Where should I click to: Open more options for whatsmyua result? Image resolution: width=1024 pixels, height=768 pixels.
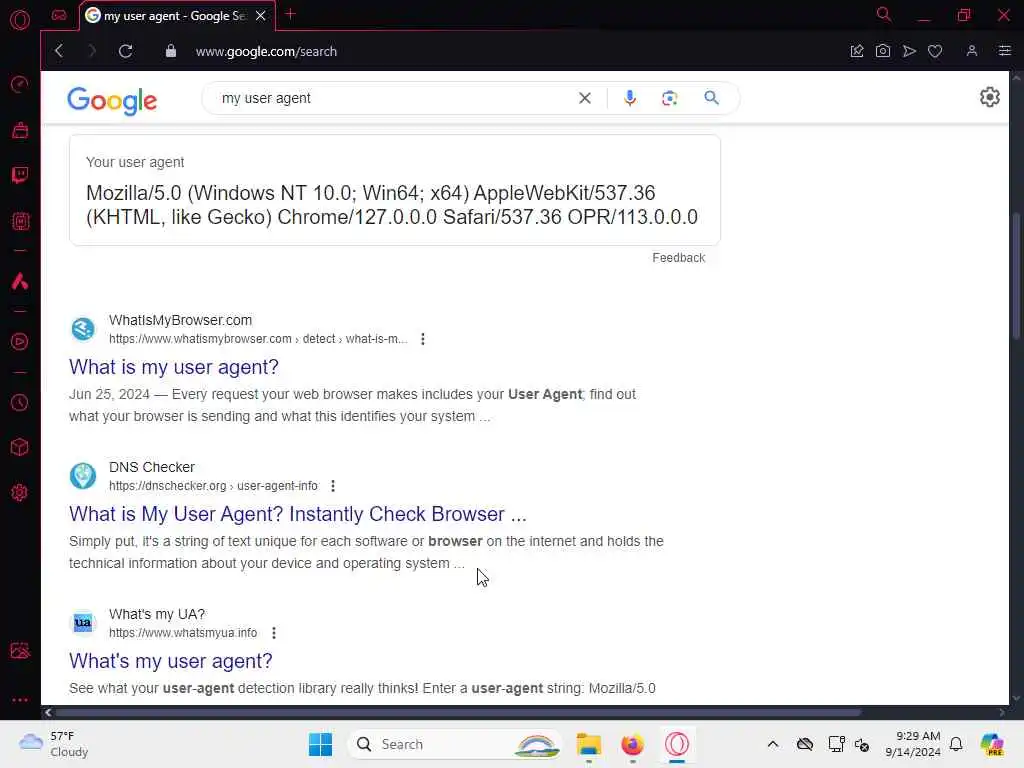point(274,633)
